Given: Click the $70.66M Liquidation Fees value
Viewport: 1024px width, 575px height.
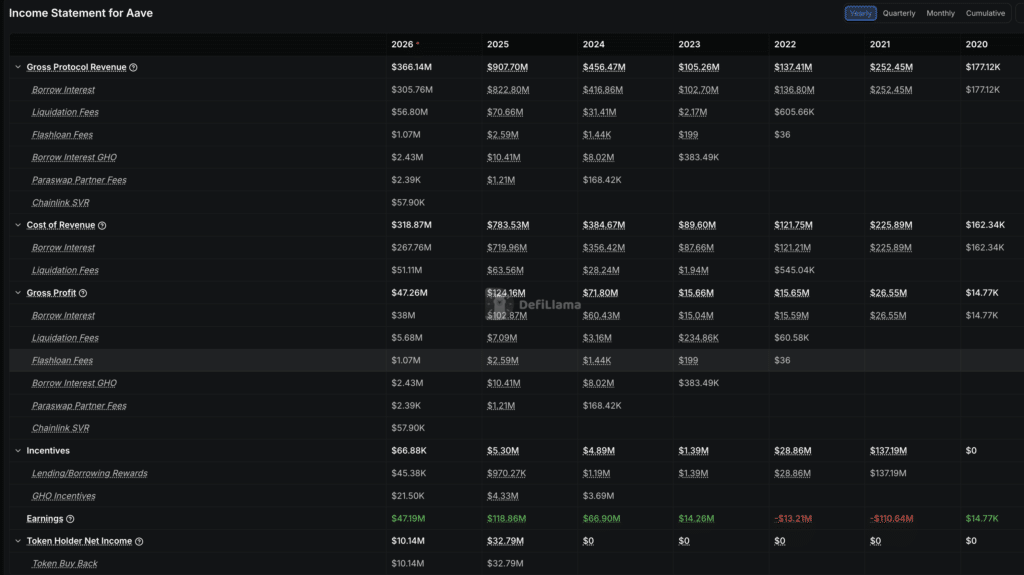Looking at the screenshot, I should tap(505, 112).
